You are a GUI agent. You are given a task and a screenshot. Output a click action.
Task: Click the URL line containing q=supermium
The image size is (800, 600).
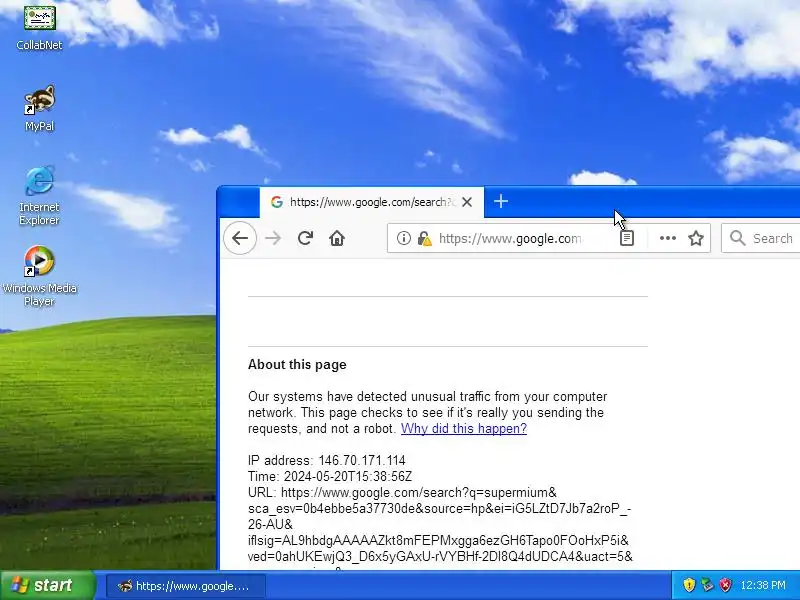402,492
